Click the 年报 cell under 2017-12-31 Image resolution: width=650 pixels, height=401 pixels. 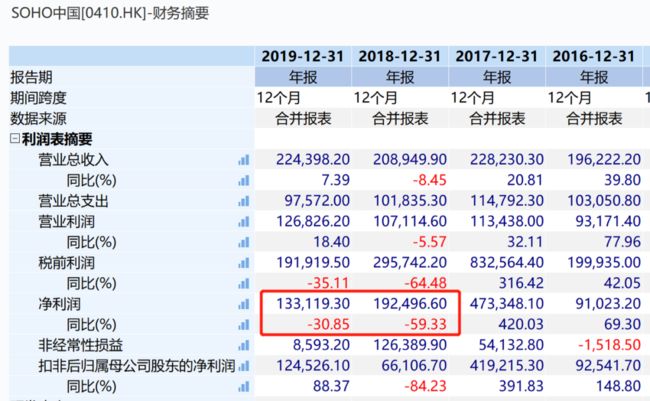pyautogui.click(x=497, y=77)
